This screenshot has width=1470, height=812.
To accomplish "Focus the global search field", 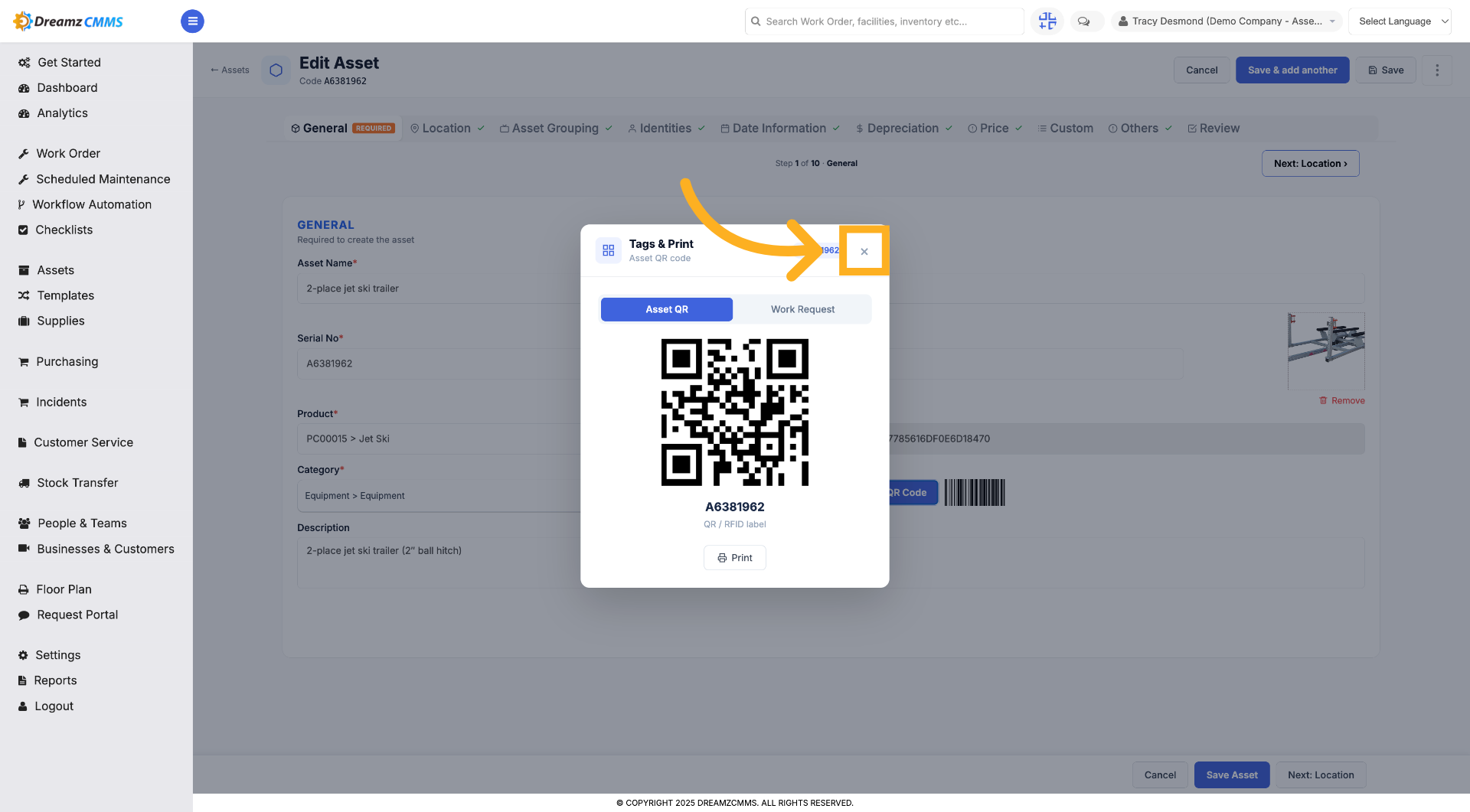I will coord(884,21).
